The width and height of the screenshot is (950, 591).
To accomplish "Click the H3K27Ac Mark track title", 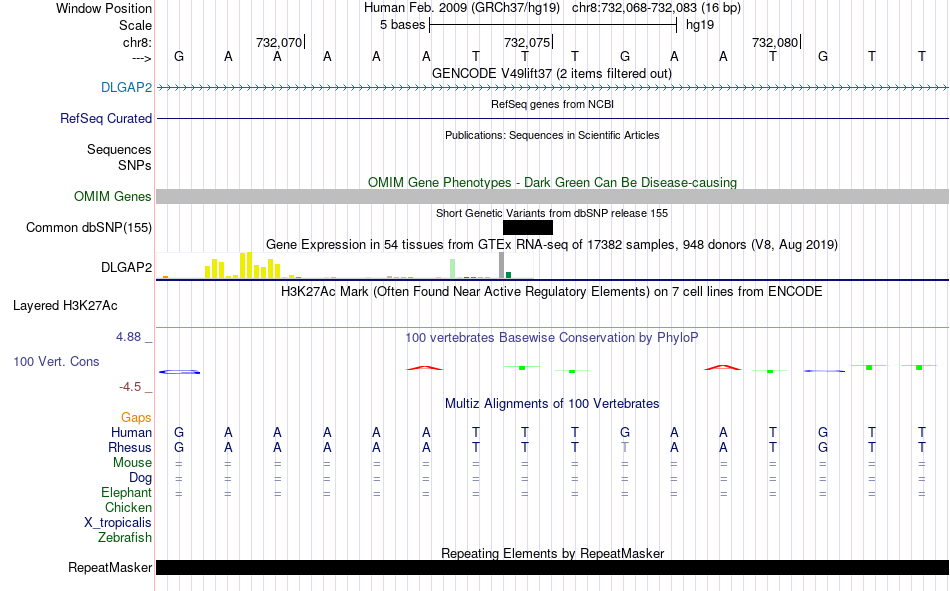I will pos(552,292).
